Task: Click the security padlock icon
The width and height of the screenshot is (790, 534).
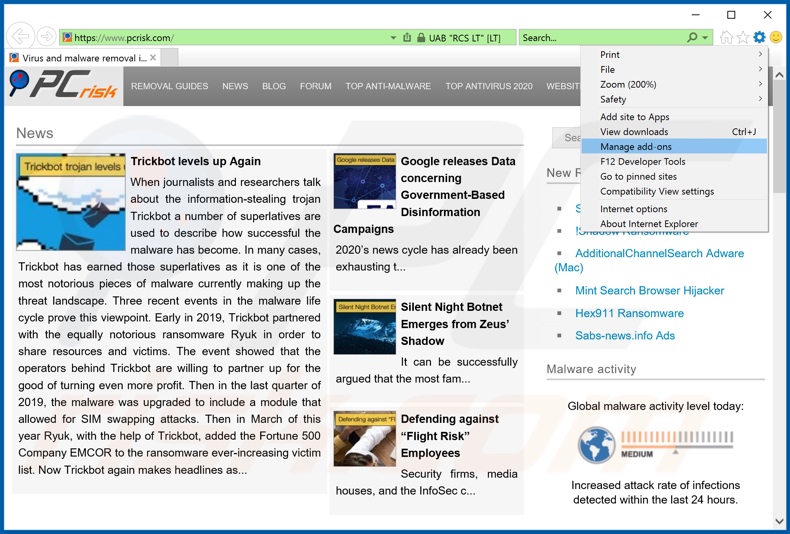Action: point(421,38)
